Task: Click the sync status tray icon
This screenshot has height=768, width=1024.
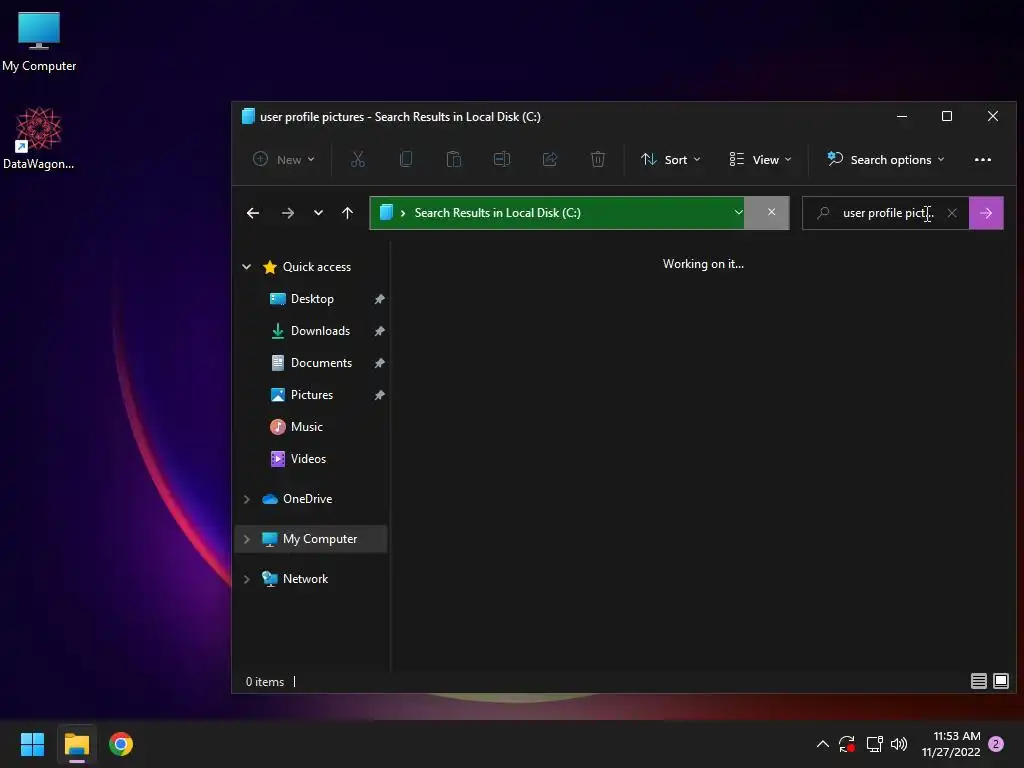Action: (847, 744)
